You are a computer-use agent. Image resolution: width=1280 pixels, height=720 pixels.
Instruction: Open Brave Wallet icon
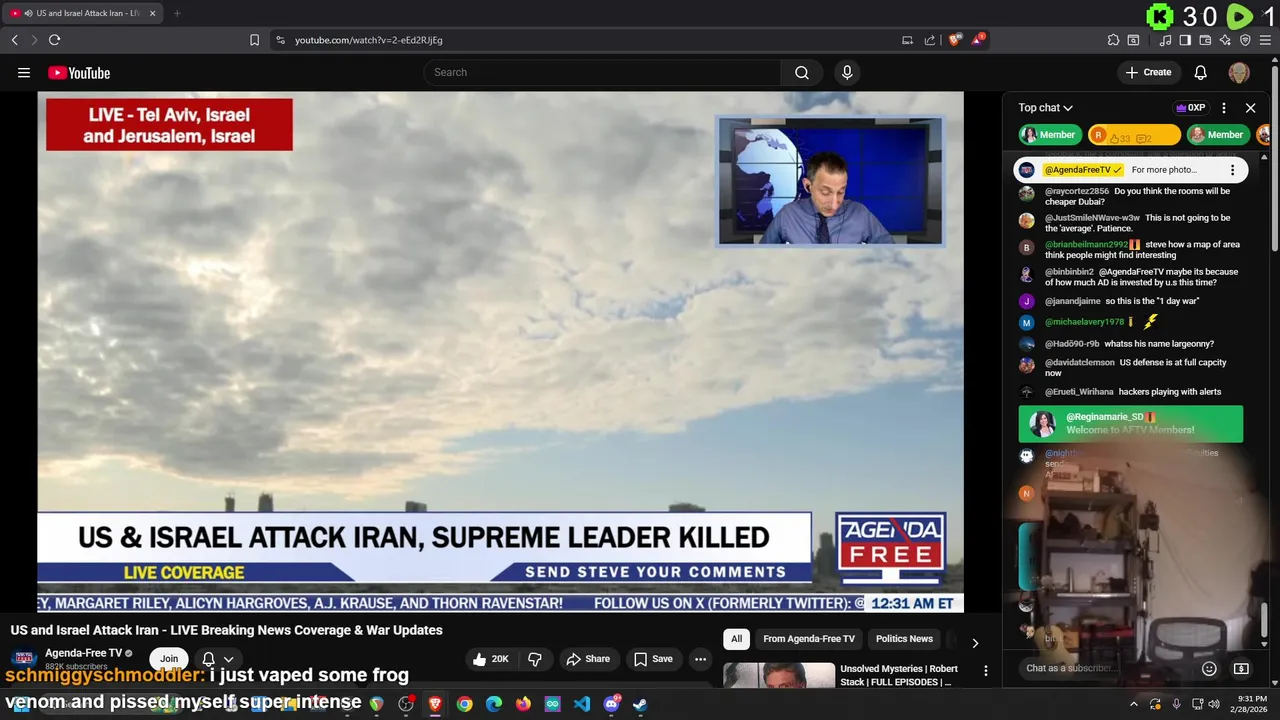[1205, 40]
